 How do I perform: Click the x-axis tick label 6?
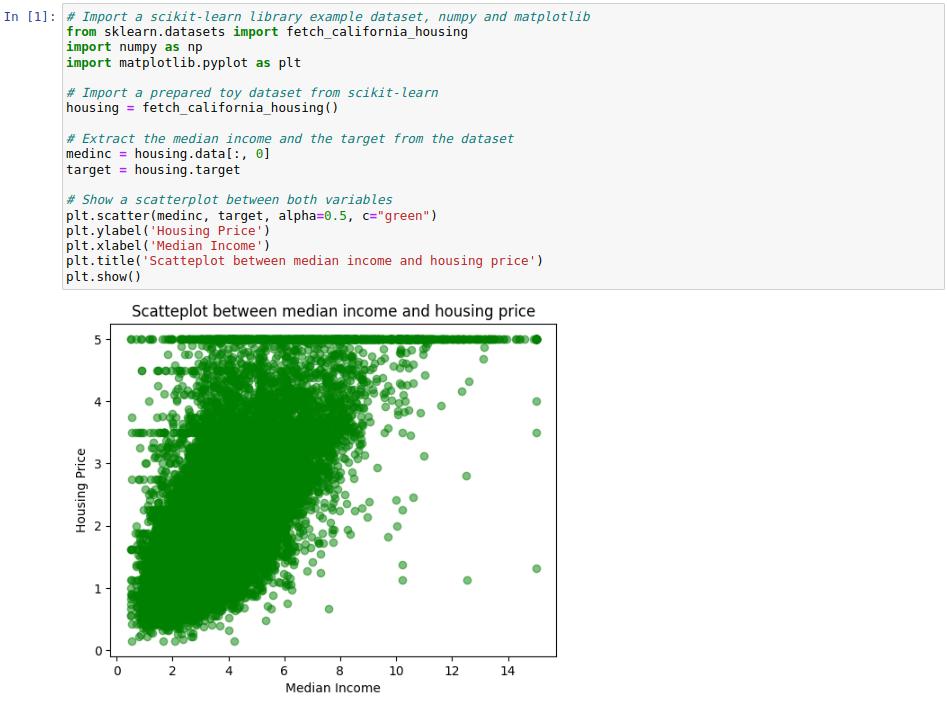point(284,671)
